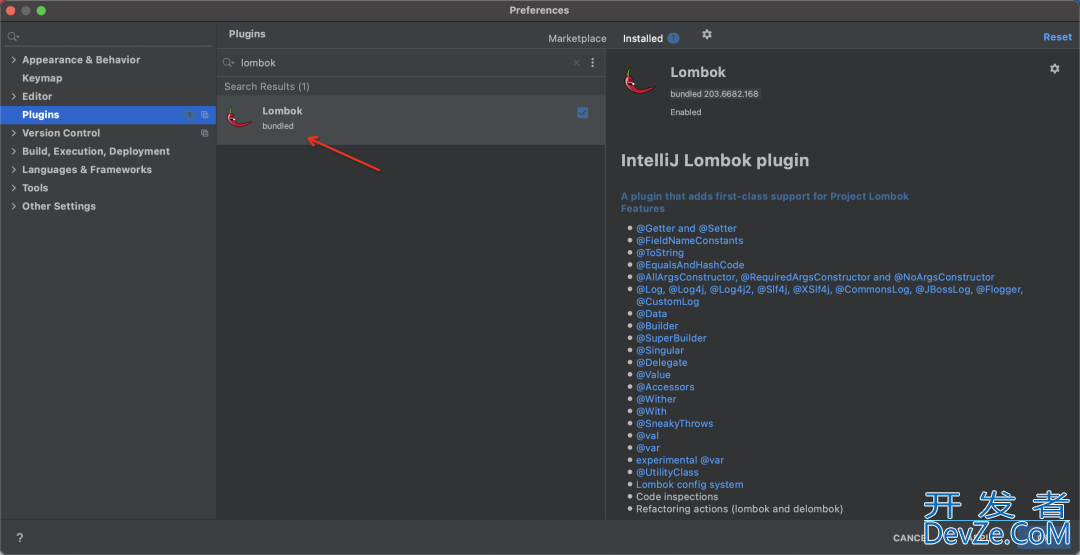
Task: Click 'Refactoring actions (lombok and delombok)' text
Action: point(739,509)
